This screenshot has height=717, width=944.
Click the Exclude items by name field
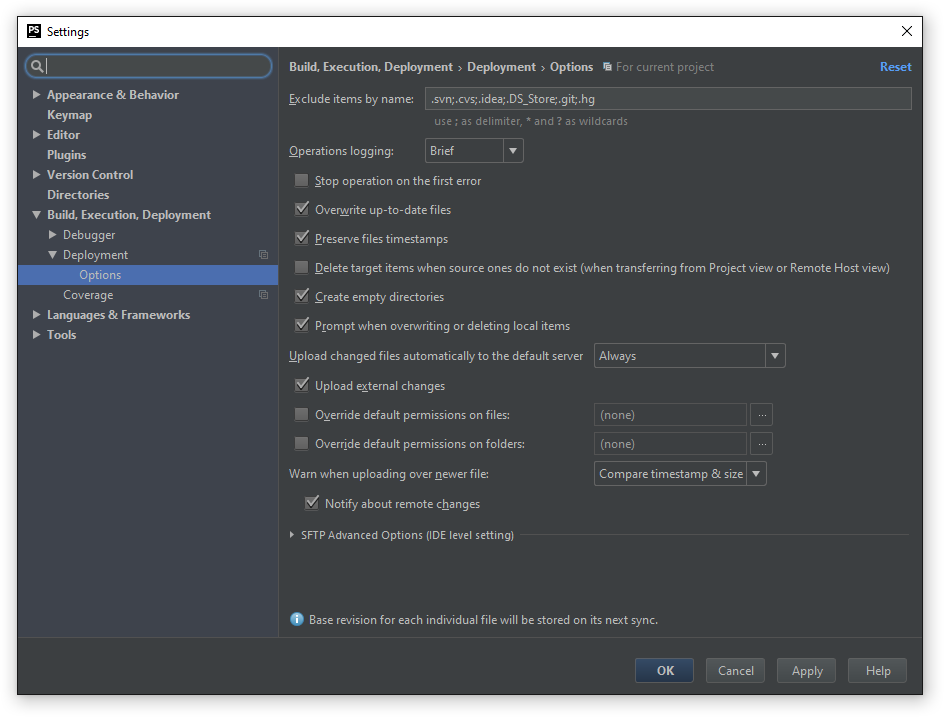tap(667, 98)
